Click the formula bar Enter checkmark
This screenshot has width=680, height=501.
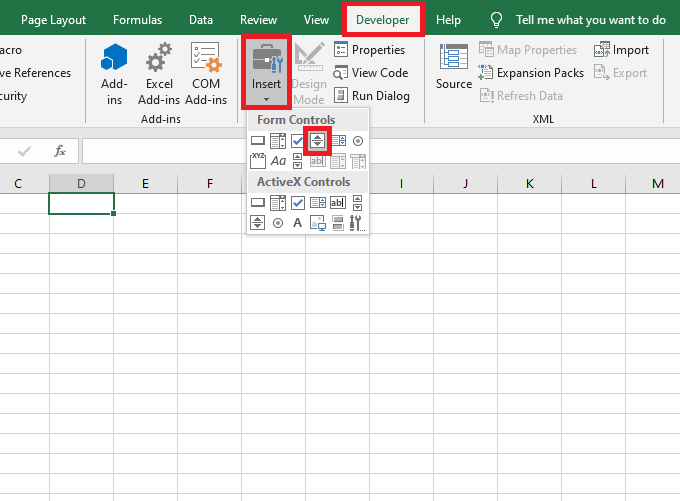coord(24,151)
